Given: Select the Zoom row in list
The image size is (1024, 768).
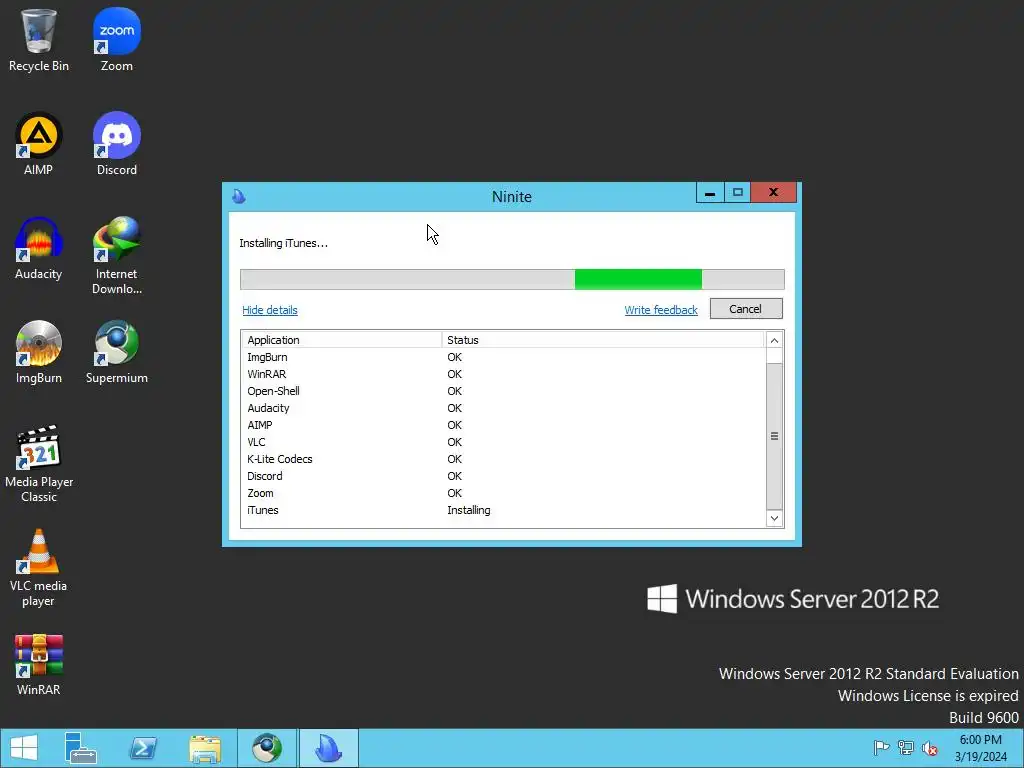Looking at the screenshot, I should coord(503,493).
